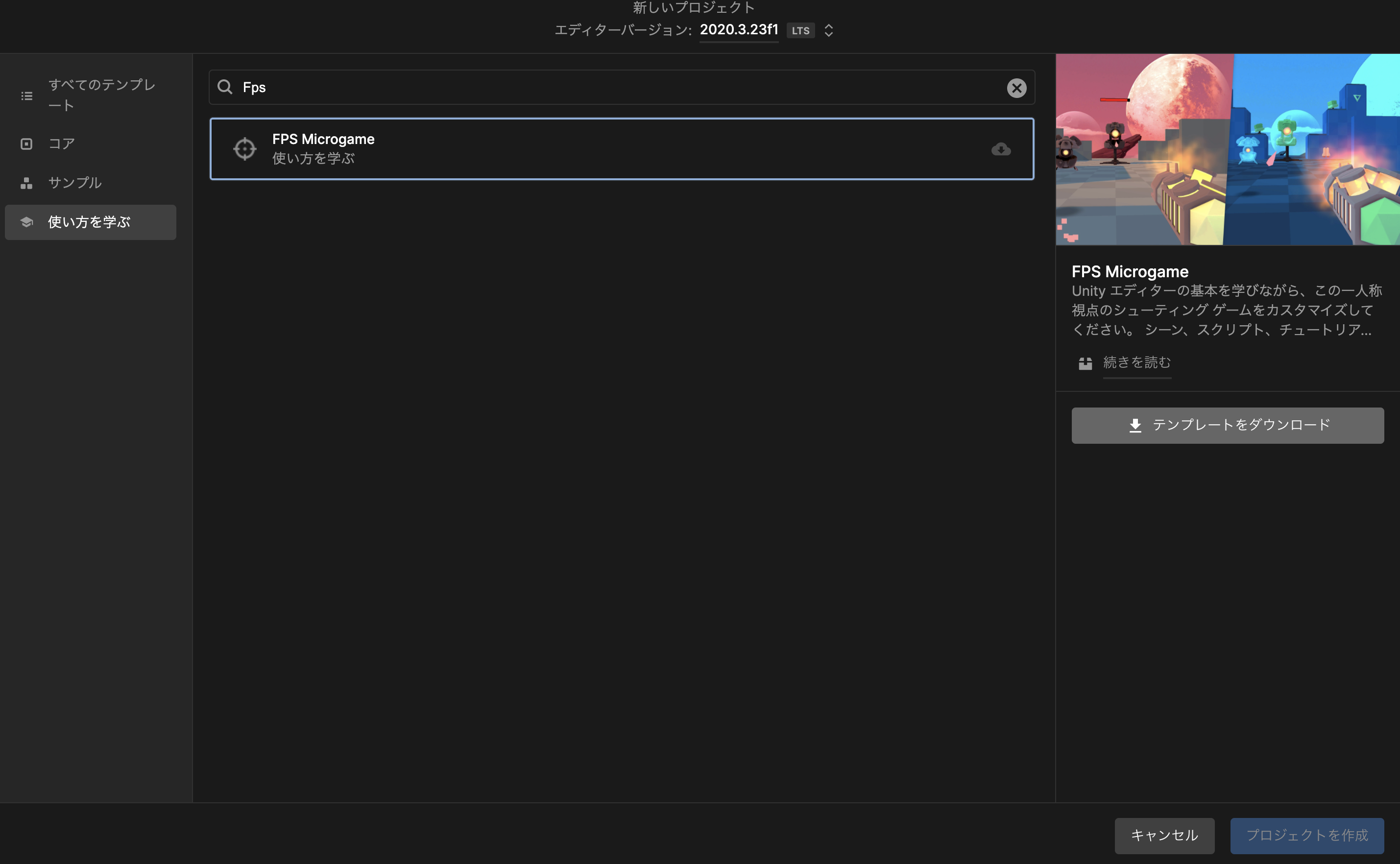Open the editor version chevron selector
1400x864 pixels.
click(828, 30)
